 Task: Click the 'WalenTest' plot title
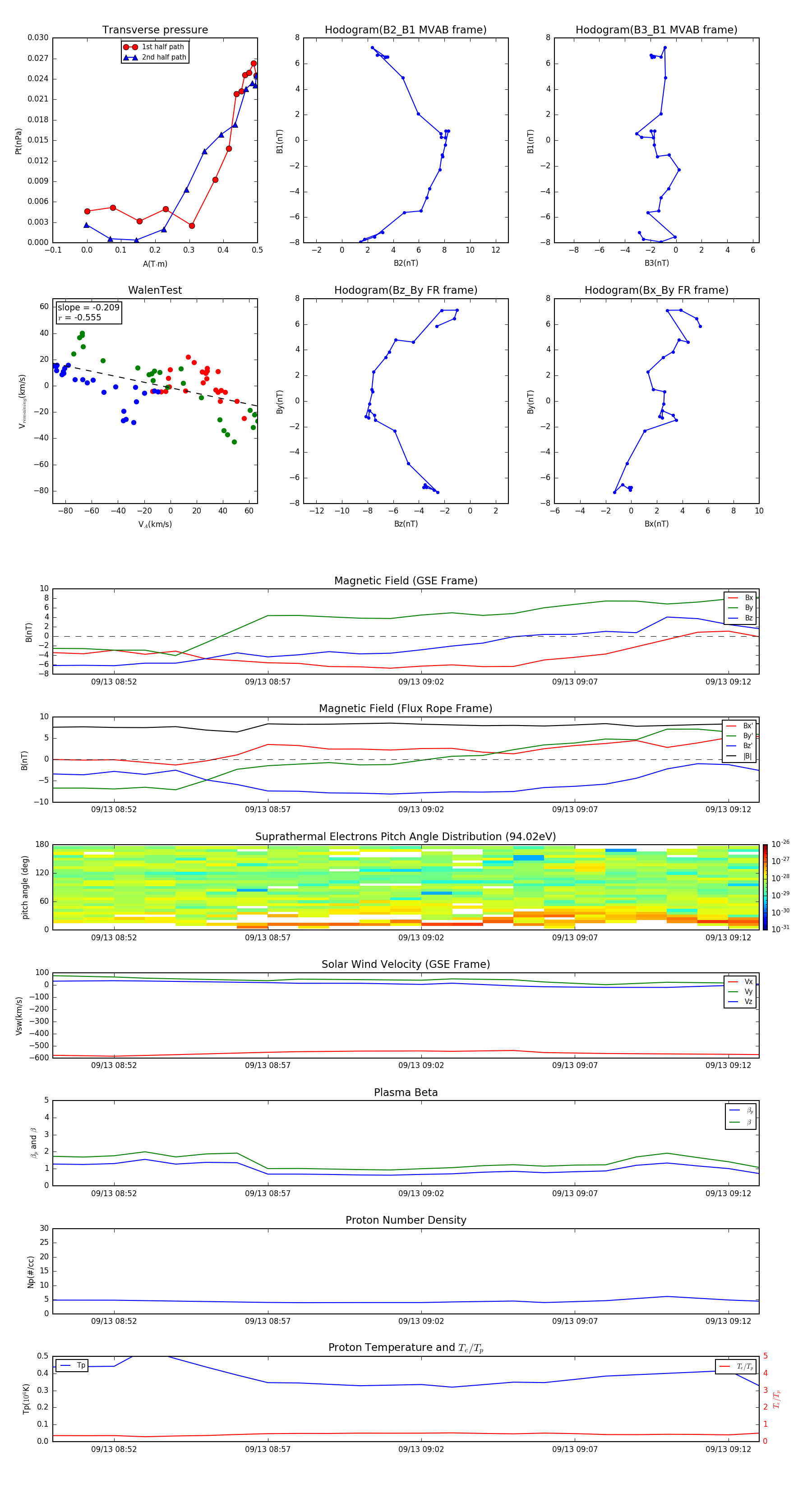coord(155,290)
